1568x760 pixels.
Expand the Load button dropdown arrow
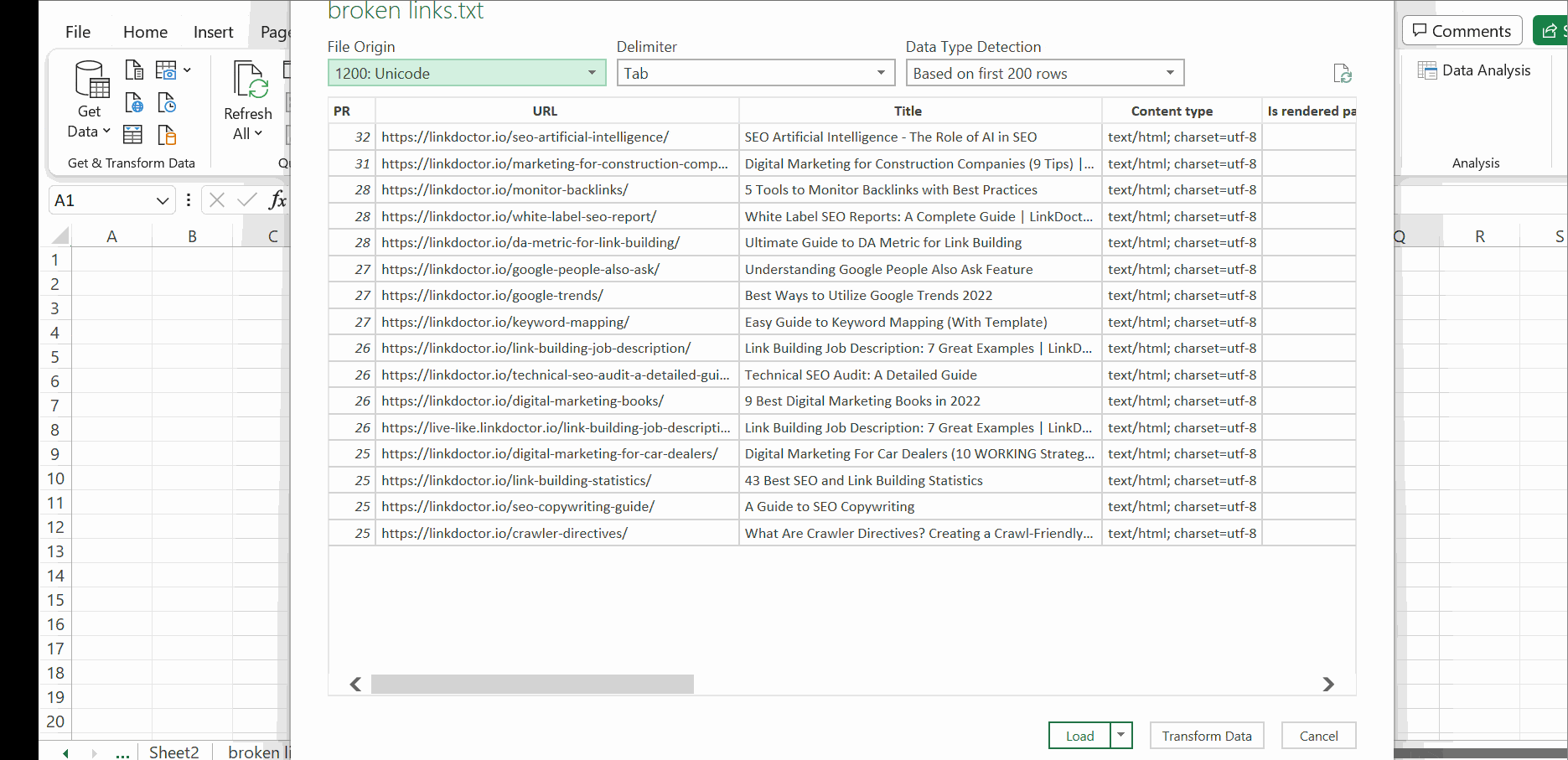(x=1121, y=735)
